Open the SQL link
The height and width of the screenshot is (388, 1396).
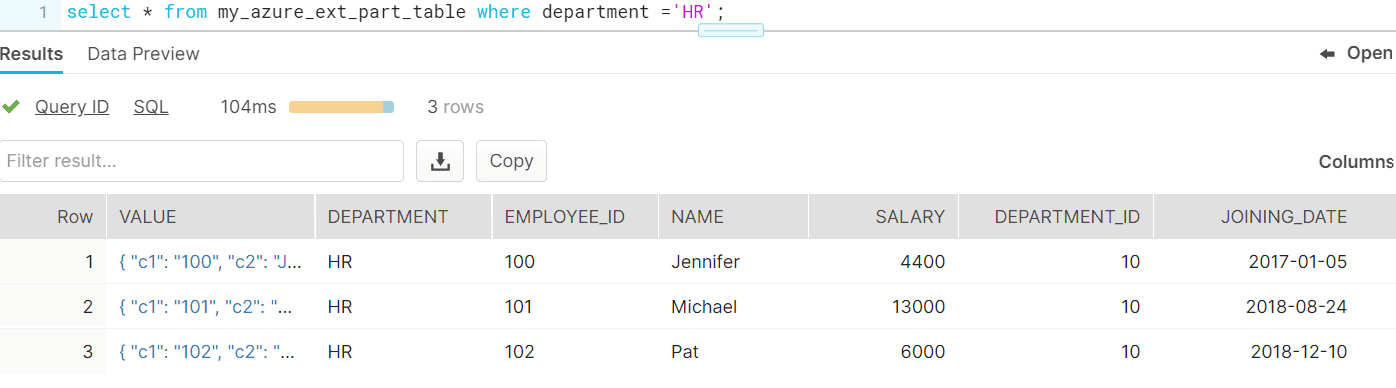point(151,107)
